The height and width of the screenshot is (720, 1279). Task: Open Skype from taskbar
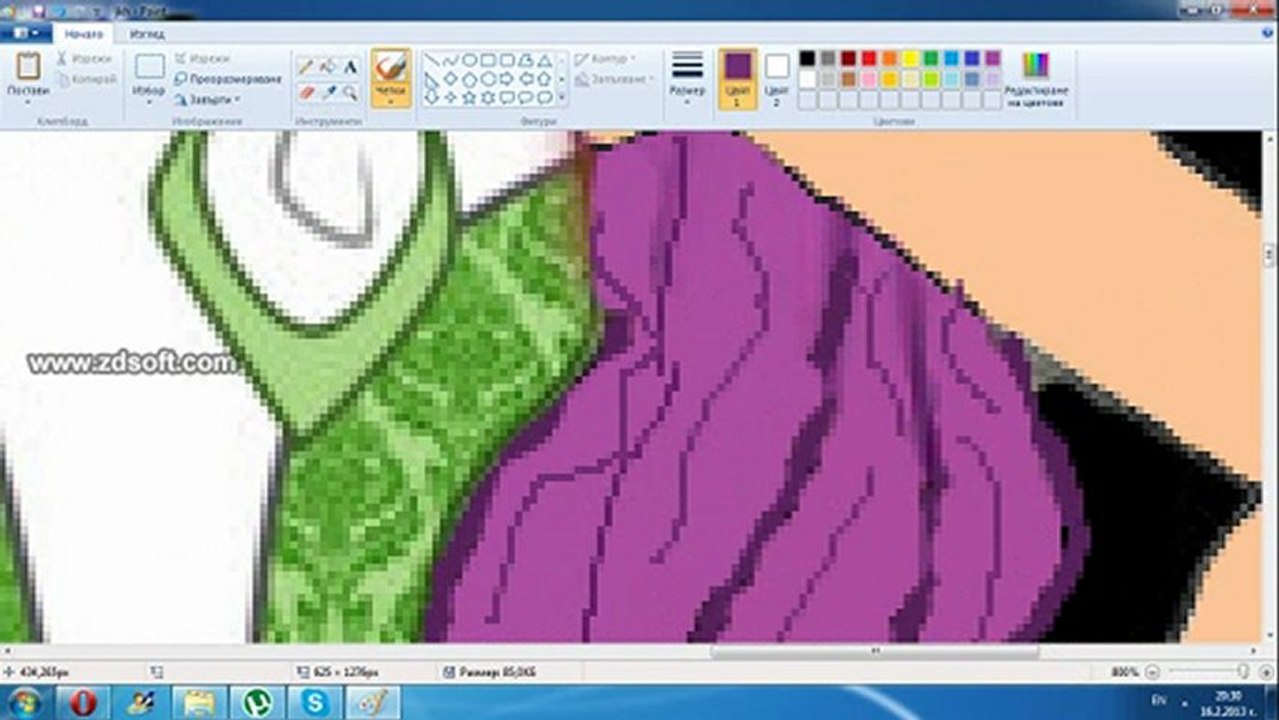[314, 702]
